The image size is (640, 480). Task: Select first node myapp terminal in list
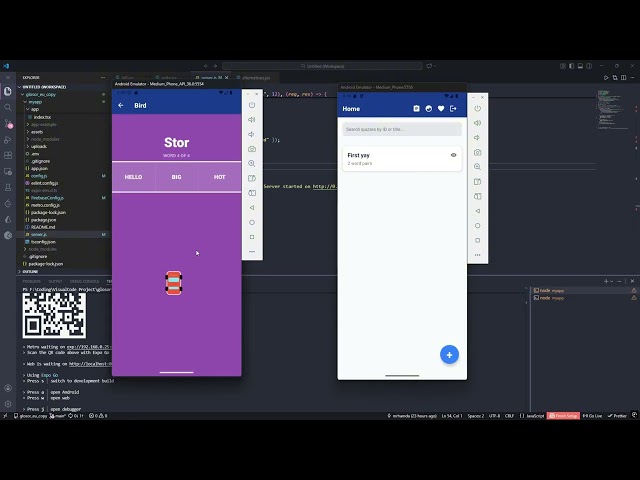coord(583,291)
